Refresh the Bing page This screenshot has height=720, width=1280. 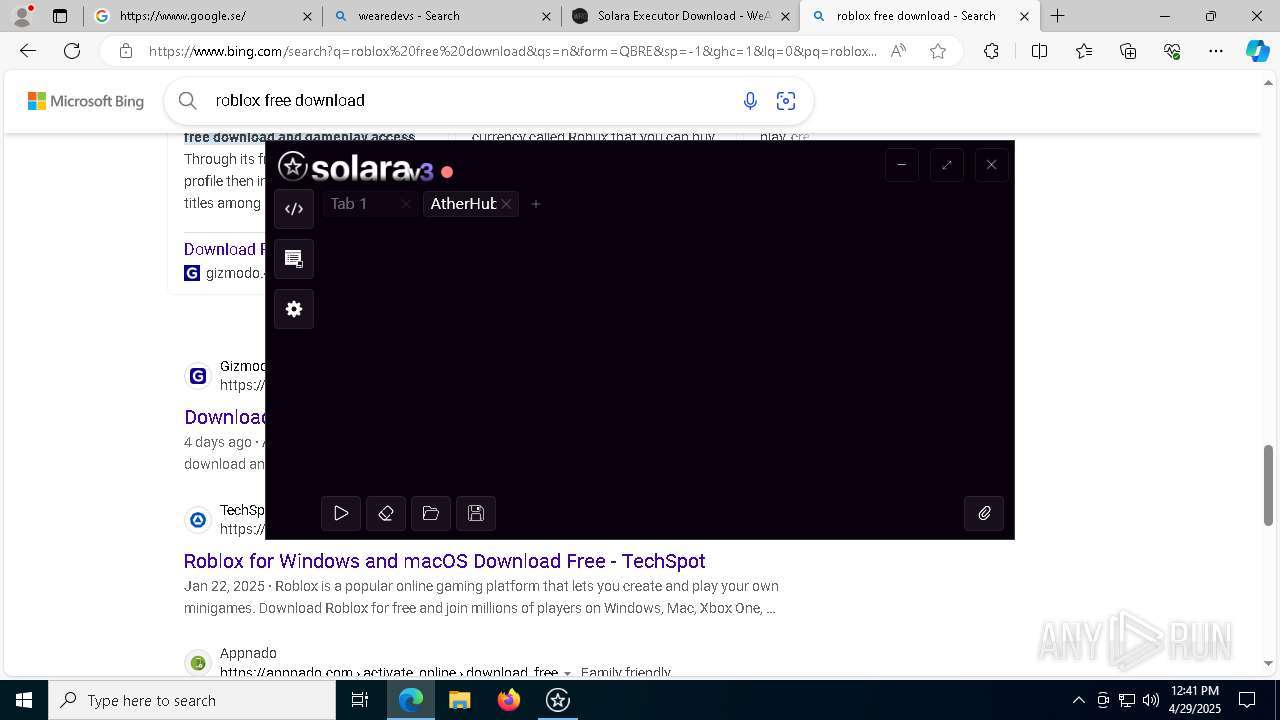[x=72, y=51]
